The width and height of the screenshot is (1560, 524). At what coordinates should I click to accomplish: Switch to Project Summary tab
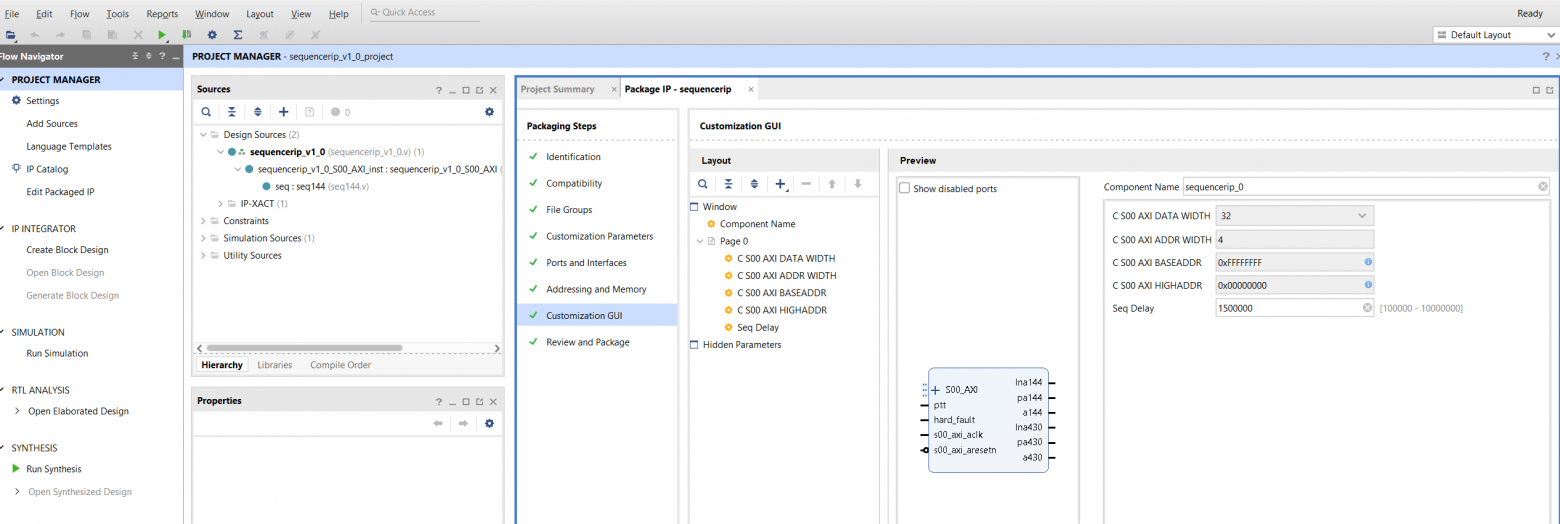(x=558, y=89)
